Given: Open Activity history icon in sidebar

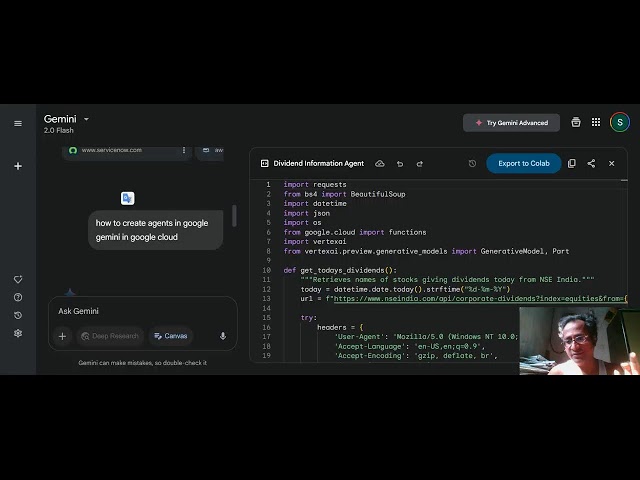Looking at the screenshot, I should tap(18, 316).
